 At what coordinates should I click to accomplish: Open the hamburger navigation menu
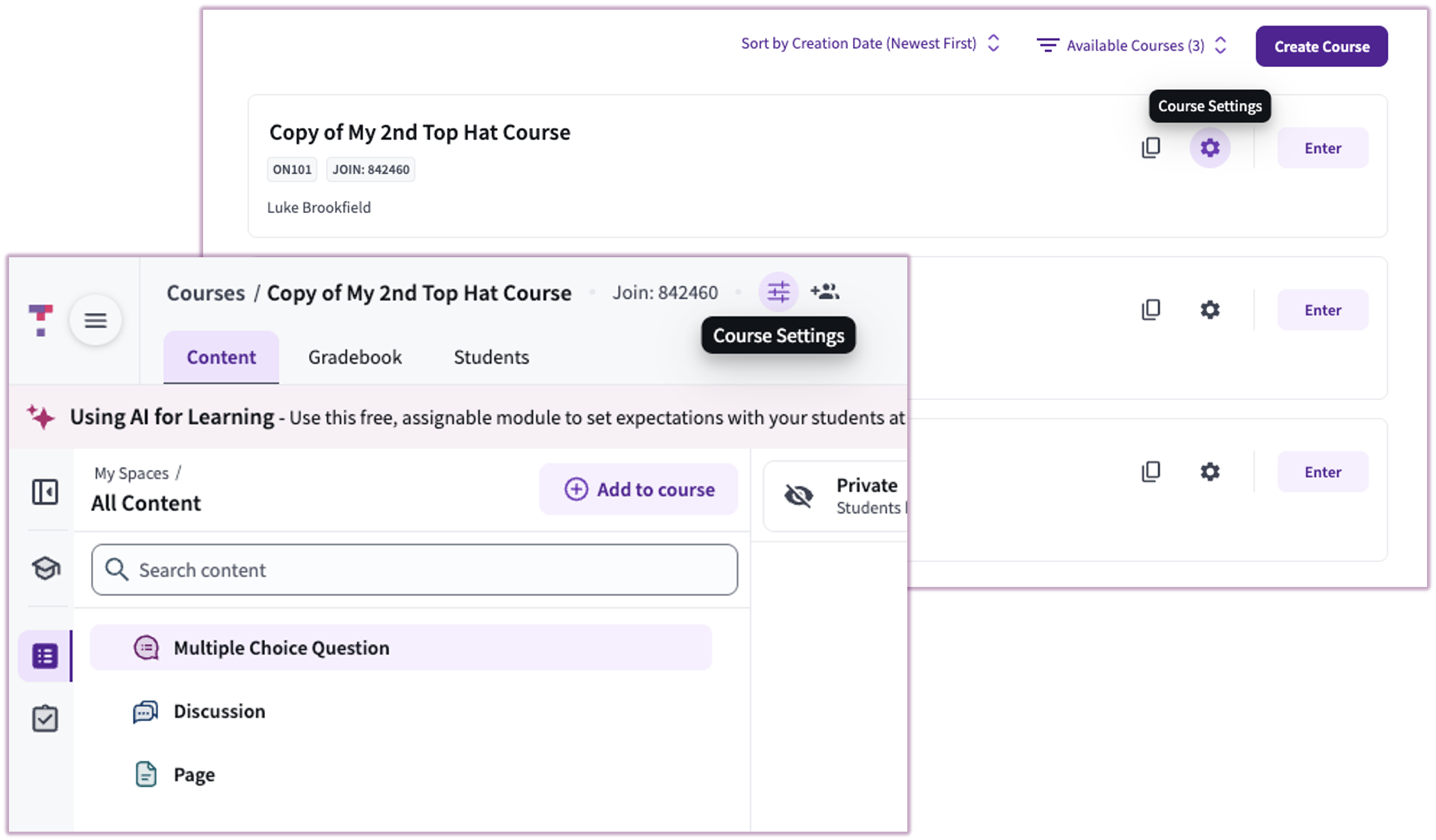95,320
